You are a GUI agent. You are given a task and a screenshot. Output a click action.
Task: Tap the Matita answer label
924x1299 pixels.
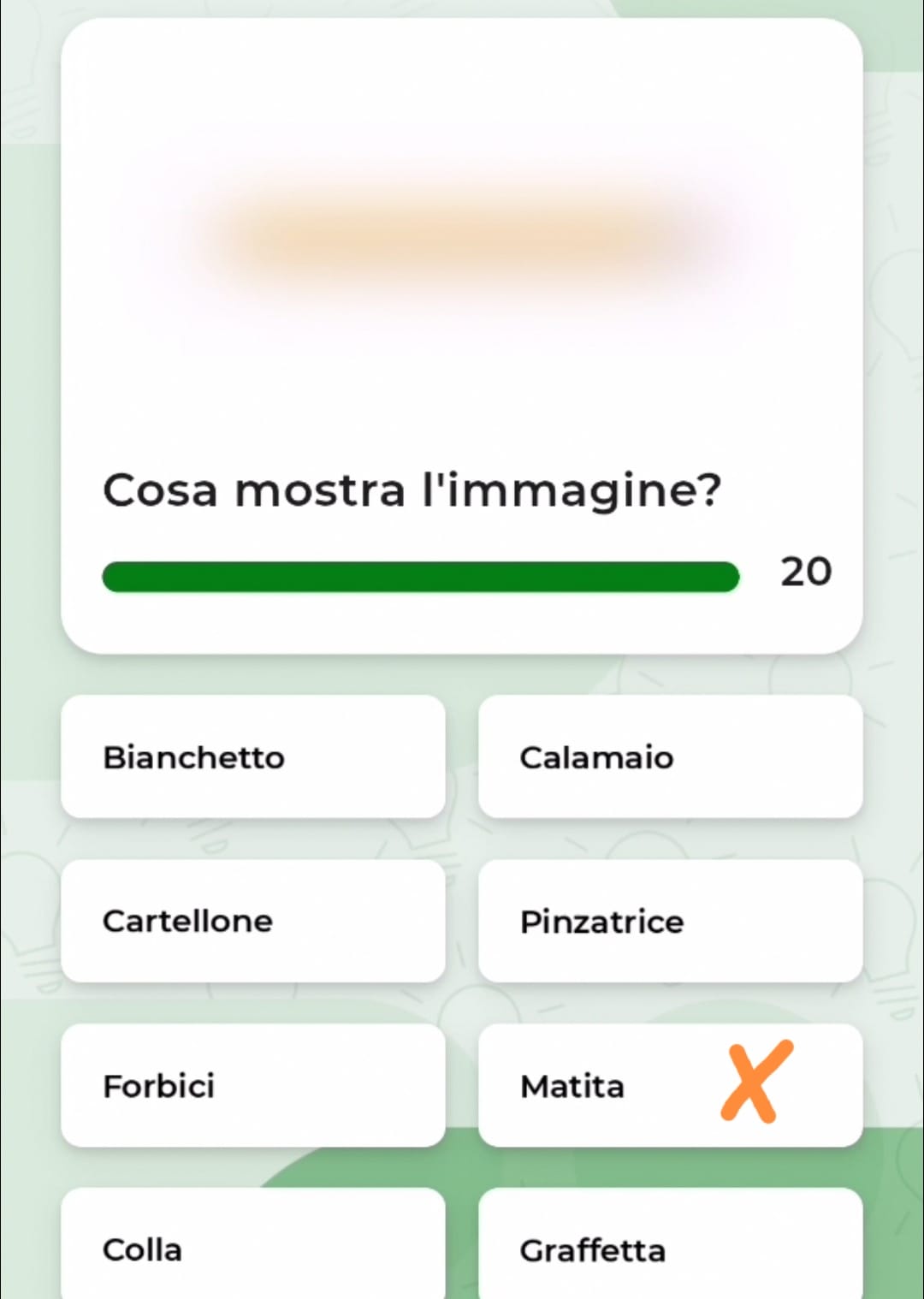coord(572,1086)
